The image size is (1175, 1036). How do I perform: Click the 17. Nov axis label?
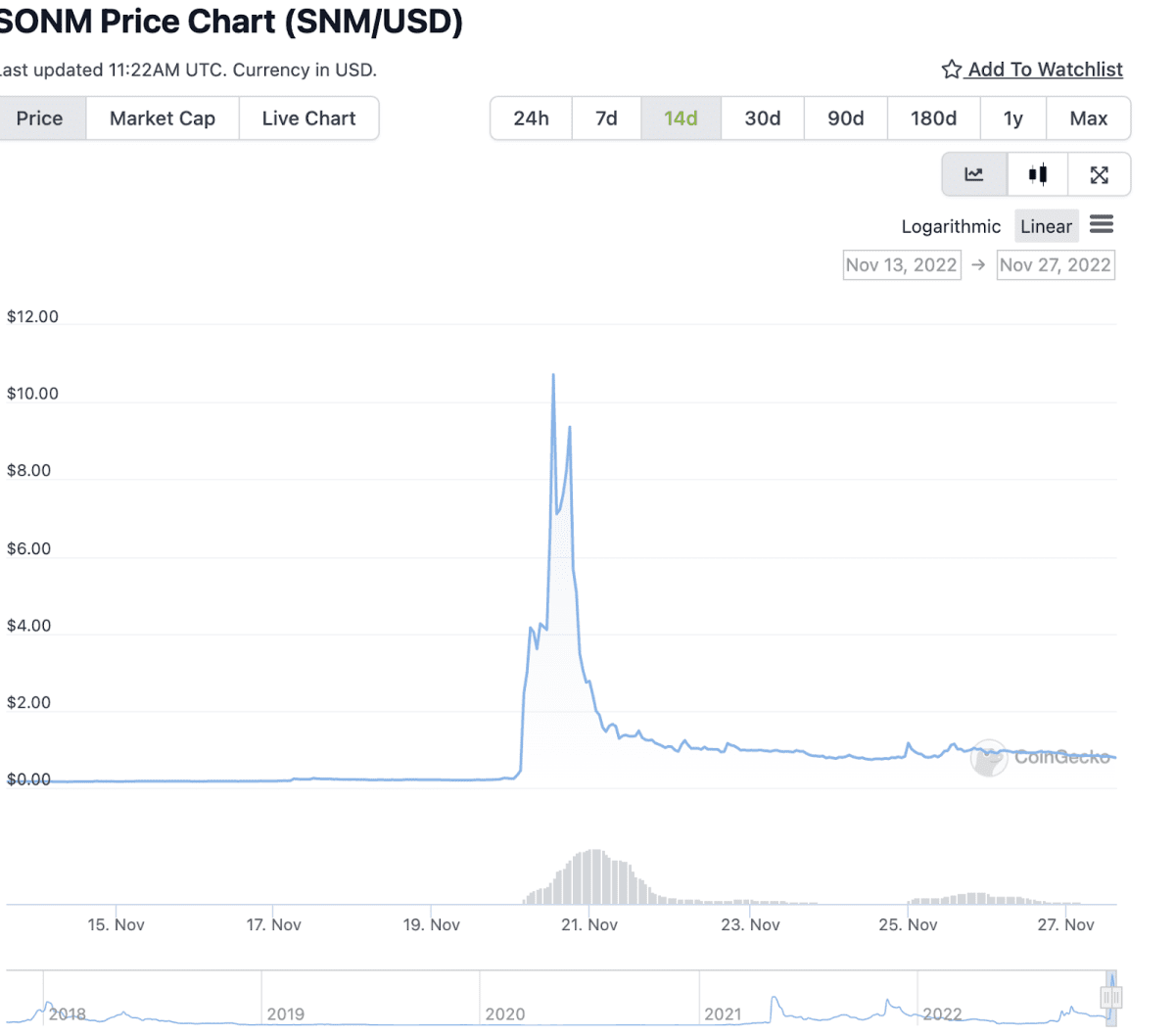(274, 924)
